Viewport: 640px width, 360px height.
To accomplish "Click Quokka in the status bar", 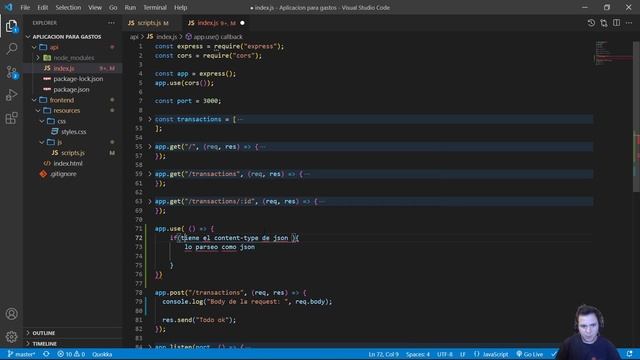I will [102, 354].
